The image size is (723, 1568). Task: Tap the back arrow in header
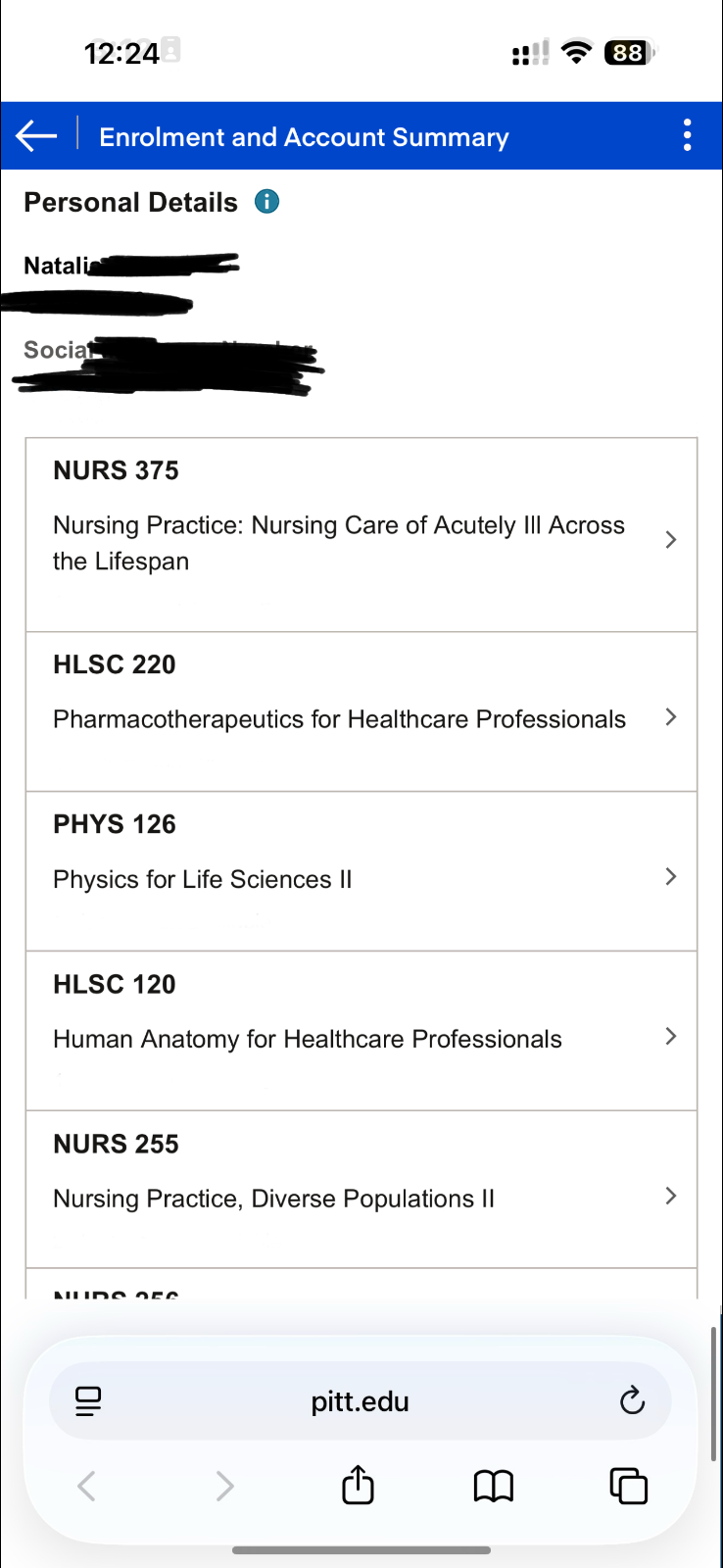(37, 136)
